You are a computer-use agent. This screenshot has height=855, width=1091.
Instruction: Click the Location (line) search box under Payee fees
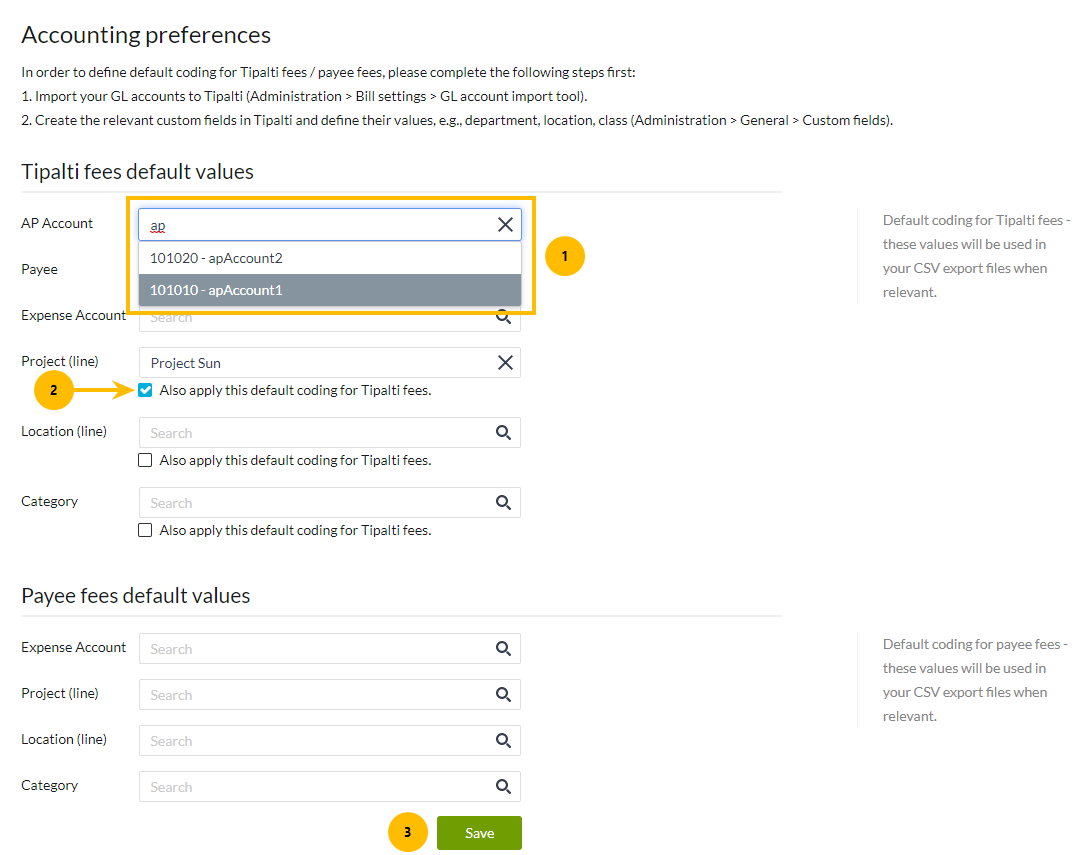click(x=330, y=740)
